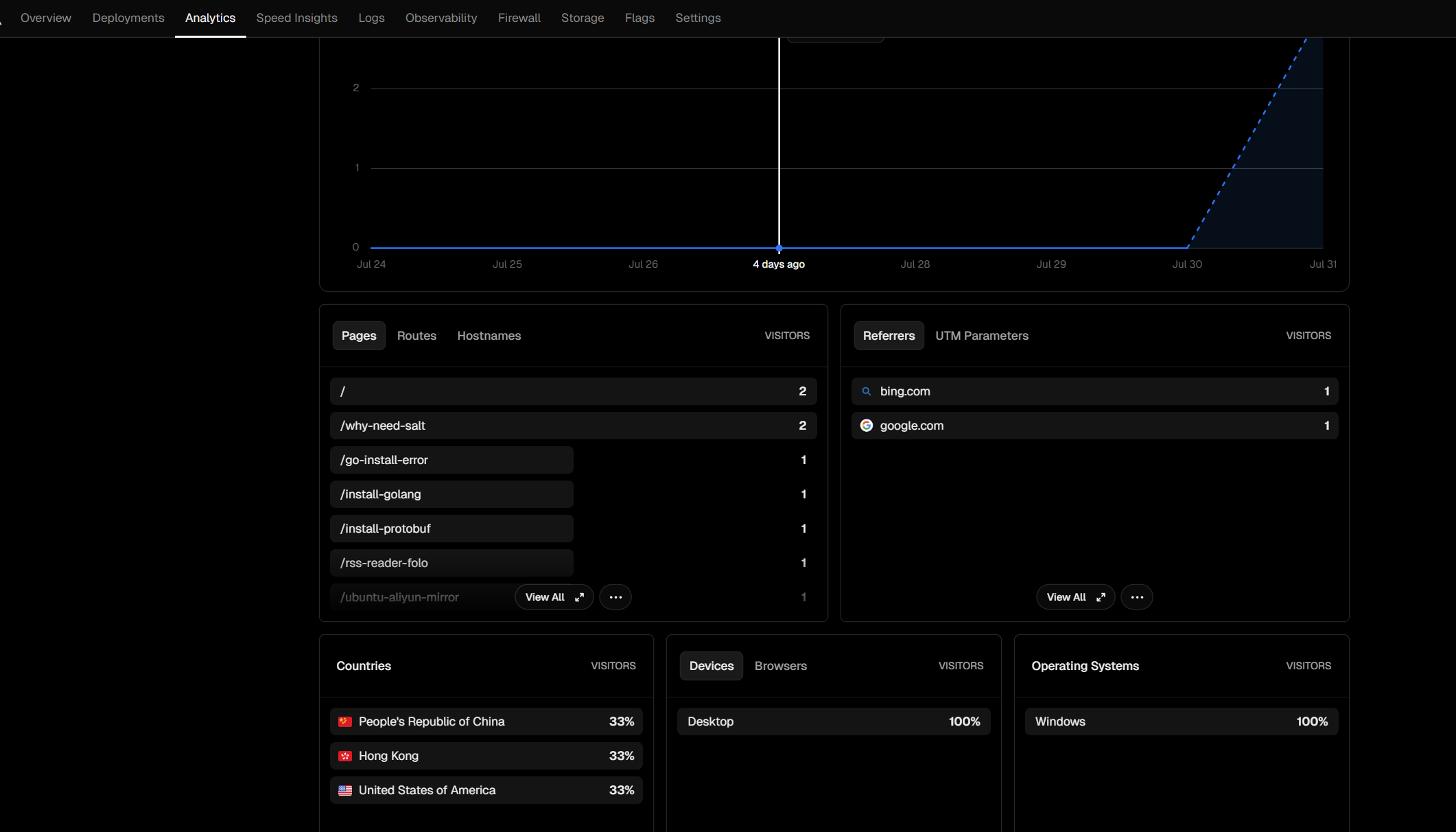
Task: Select the Referrers tab
Action: (889, 336)
